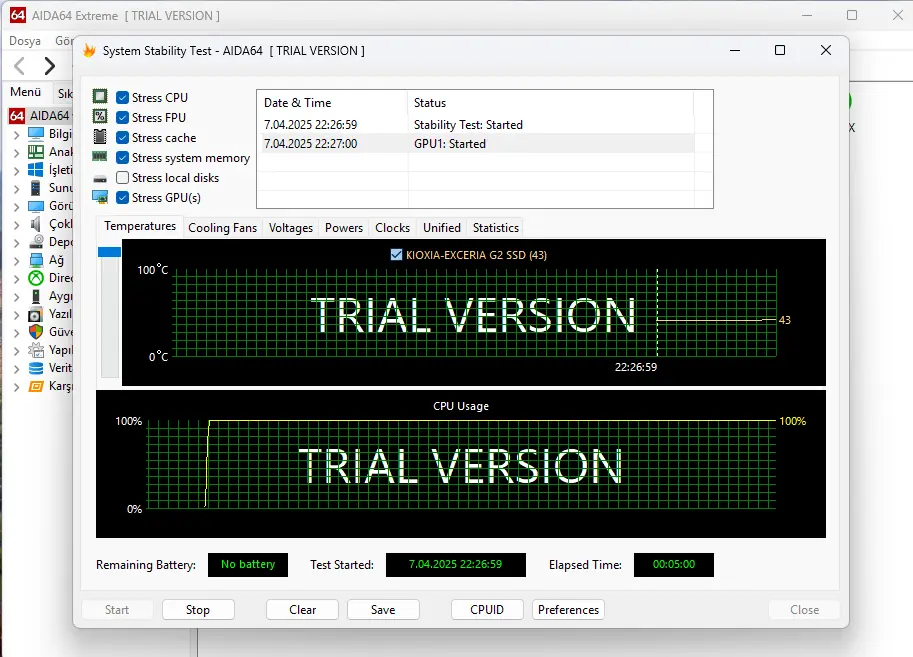Click the Ağ network icon in the sidebar
The height and width of the screenshot is (657, 913).
pyautogui.click(x=36, y=260)
